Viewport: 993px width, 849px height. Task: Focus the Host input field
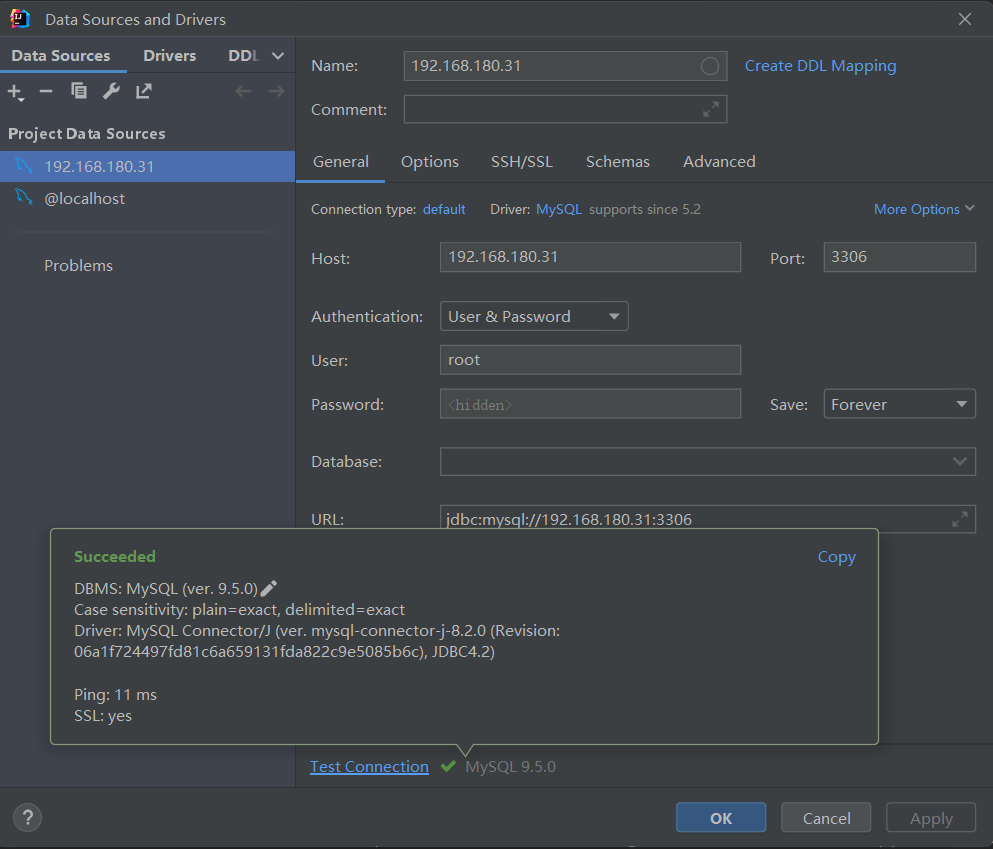tap(590, 257)
